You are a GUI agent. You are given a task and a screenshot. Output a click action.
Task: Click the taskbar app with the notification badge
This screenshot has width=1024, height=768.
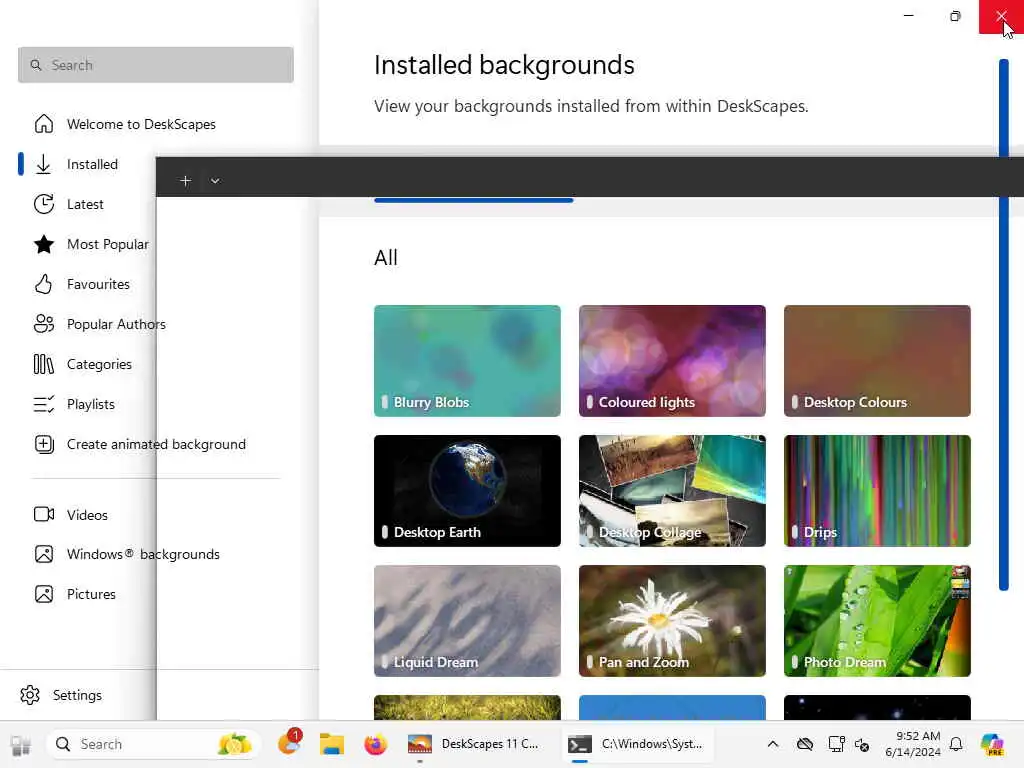289,743
